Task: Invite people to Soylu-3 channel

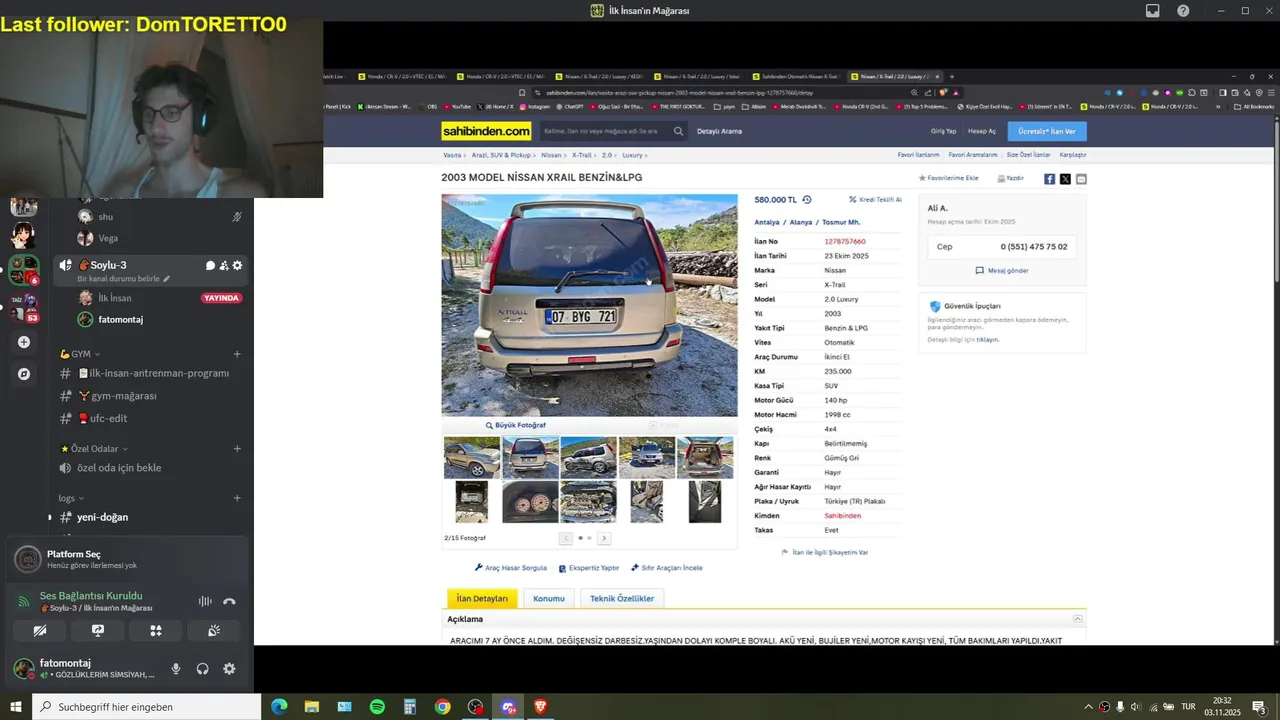Action: 224,265
